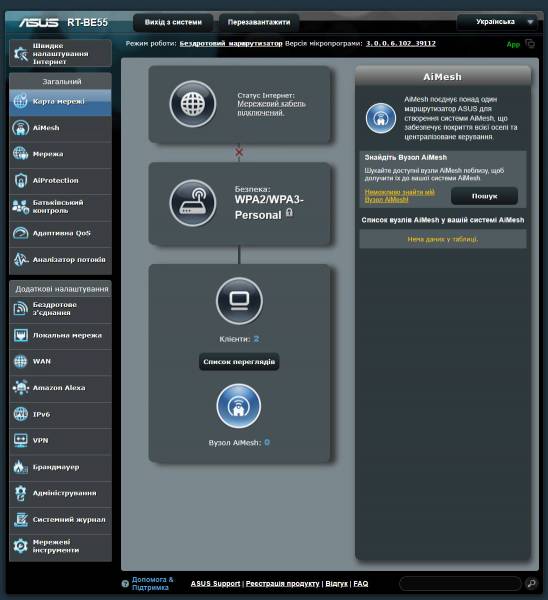The height and width of the screenshot is (600, 548).
Task: Click Перезавантажити reboot button
Action: pyautogui.click(x=259, y=22)
